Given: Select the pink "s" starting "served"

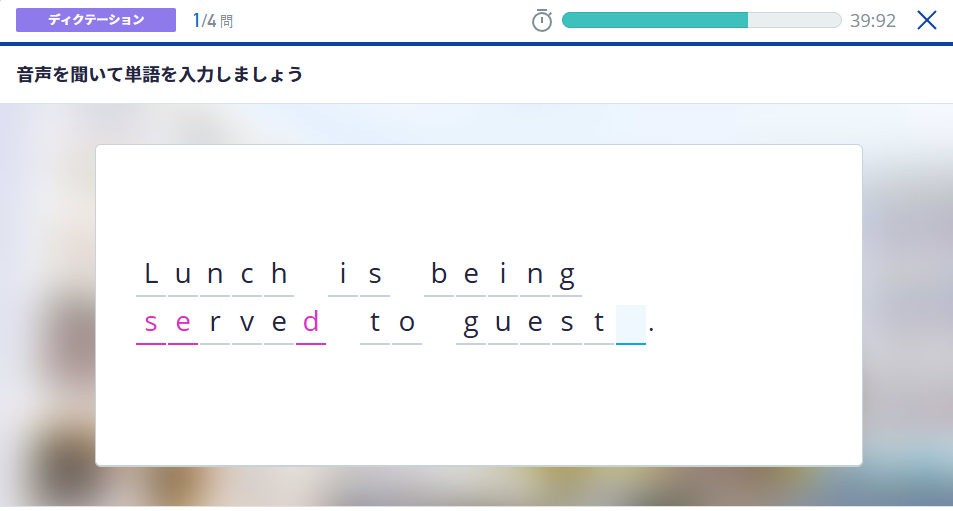Looking at the screenshot, I should 151,323.
